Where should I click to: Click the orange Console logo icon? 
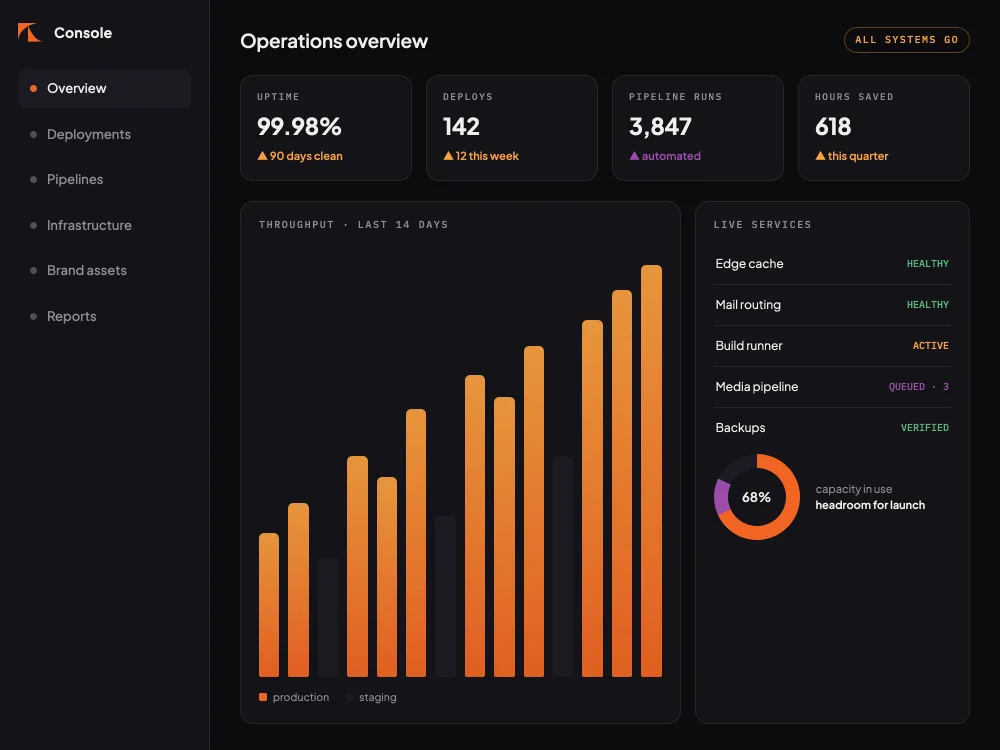tap(29, 33)
